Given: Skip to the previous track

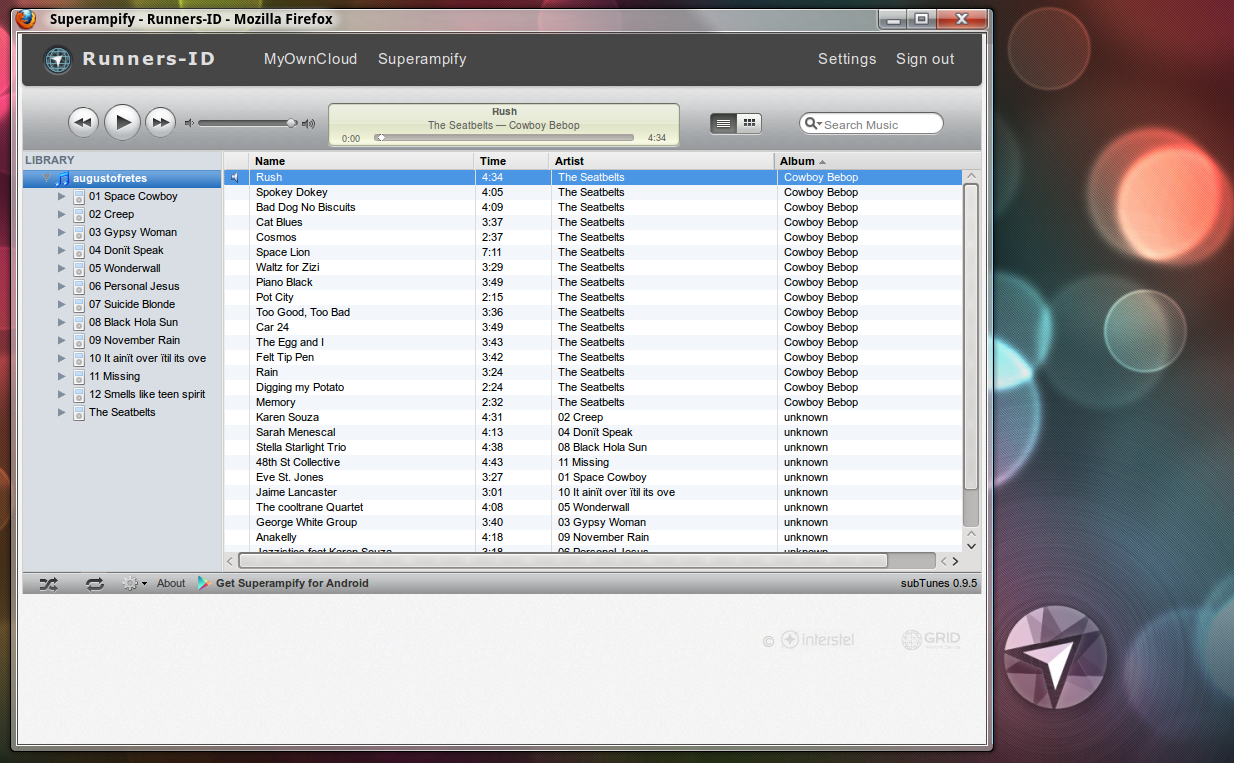Looking at the screenshot, I should tap(83, 123).
